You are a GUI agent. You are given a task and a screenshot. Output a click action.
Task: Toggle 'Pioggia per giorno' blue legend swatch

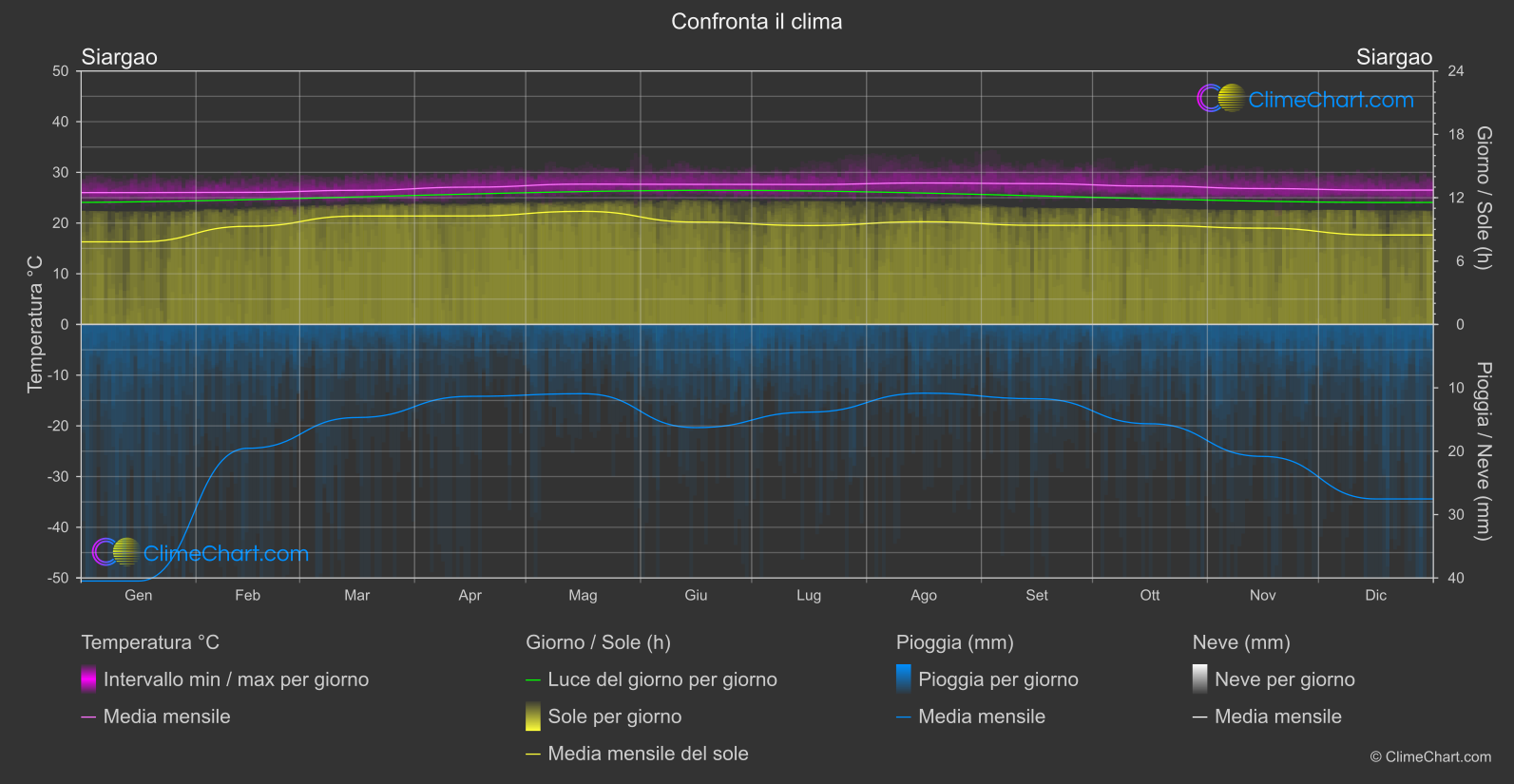pyautogui.click(x=904, y=679)
